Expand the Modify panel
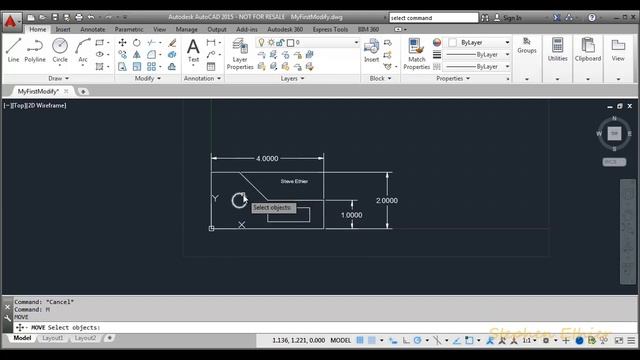The image size is (640, 360). 148,78
